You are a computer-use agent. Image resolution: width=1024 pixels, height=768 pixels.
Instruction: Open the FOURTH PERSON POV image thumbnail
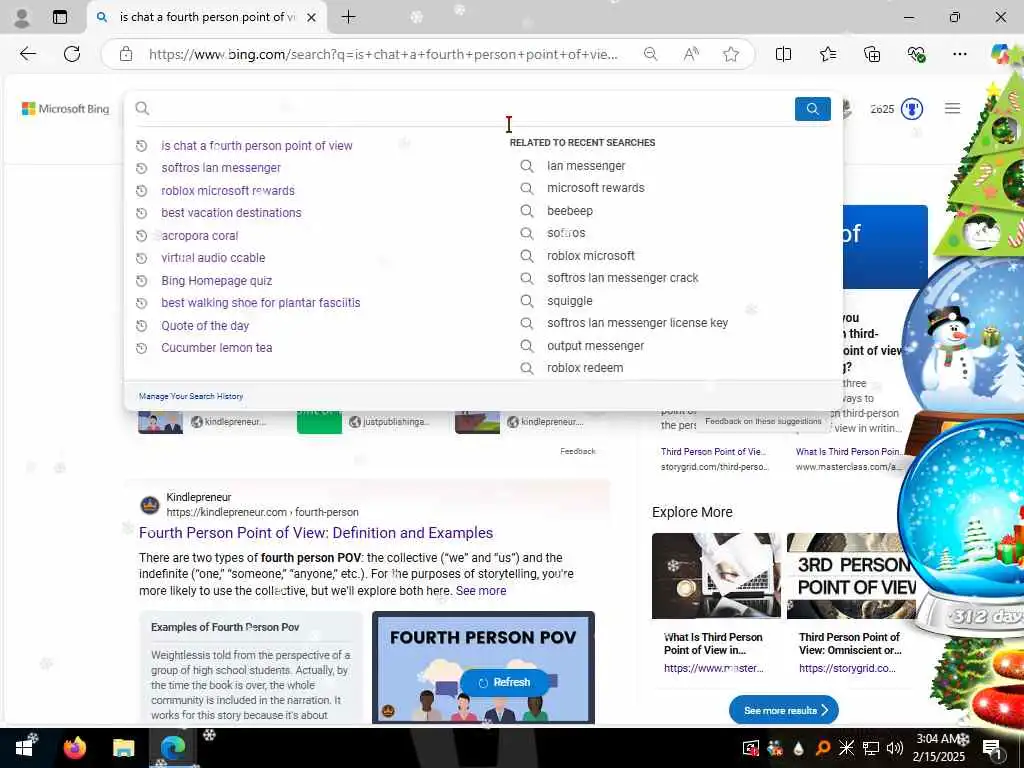(x=483, y=667)
